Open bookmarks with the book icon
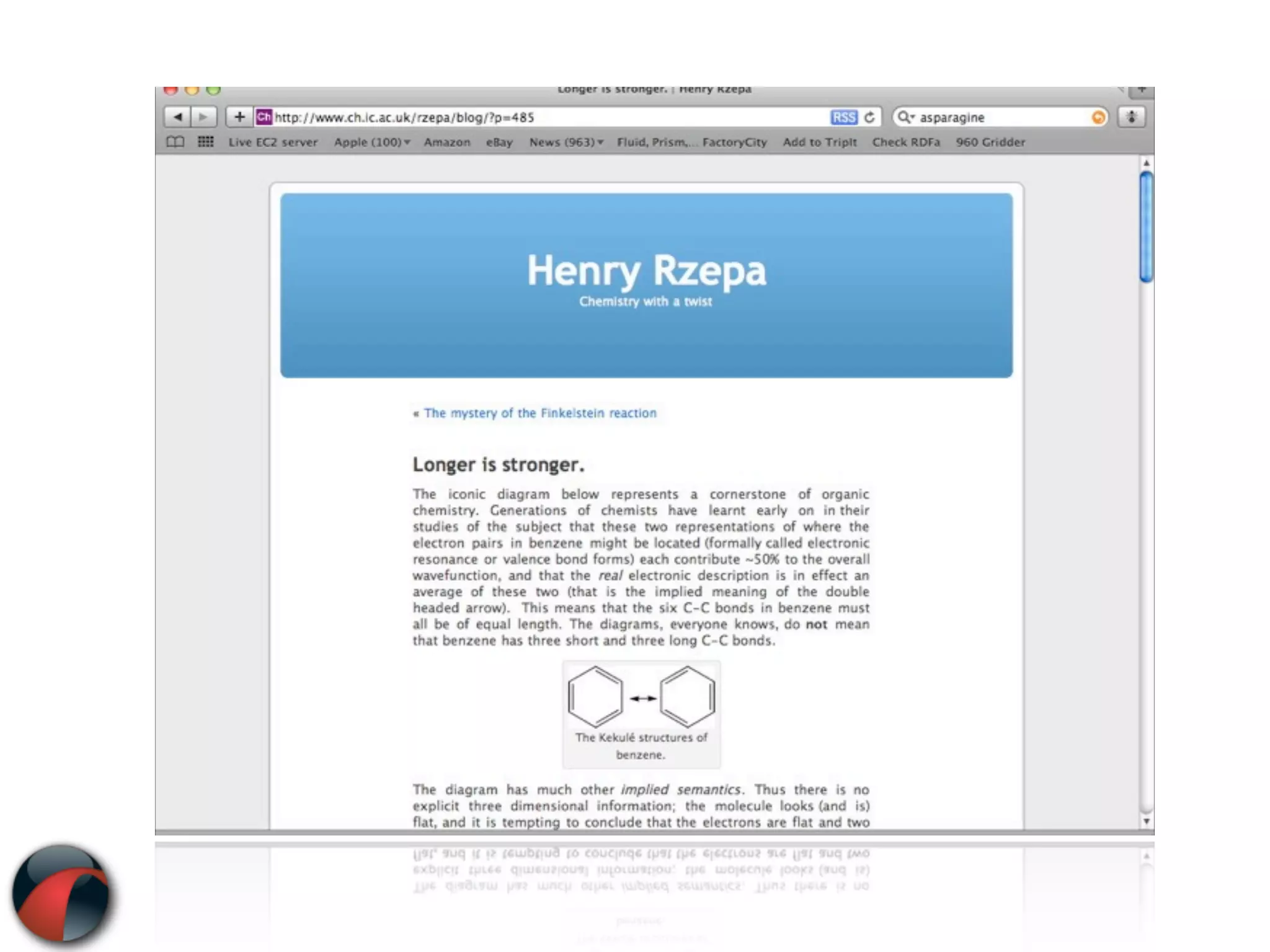The width and height of the screenshot is (1270, 952). (x=175, y=142)
